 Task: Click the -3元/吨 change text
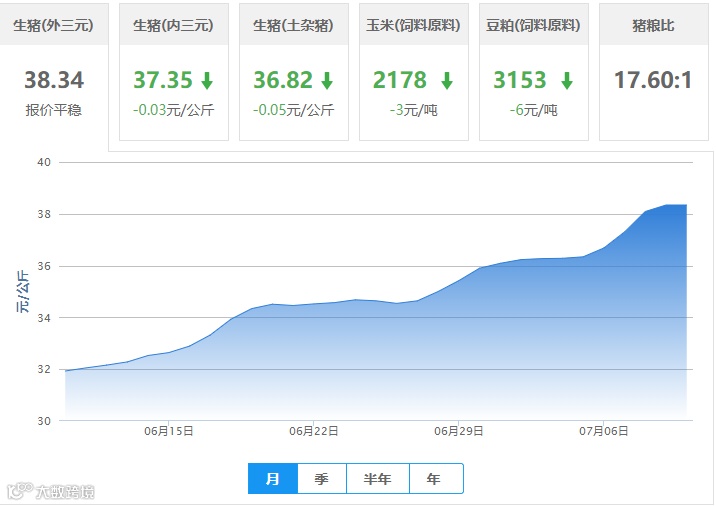tap(414, 110)
